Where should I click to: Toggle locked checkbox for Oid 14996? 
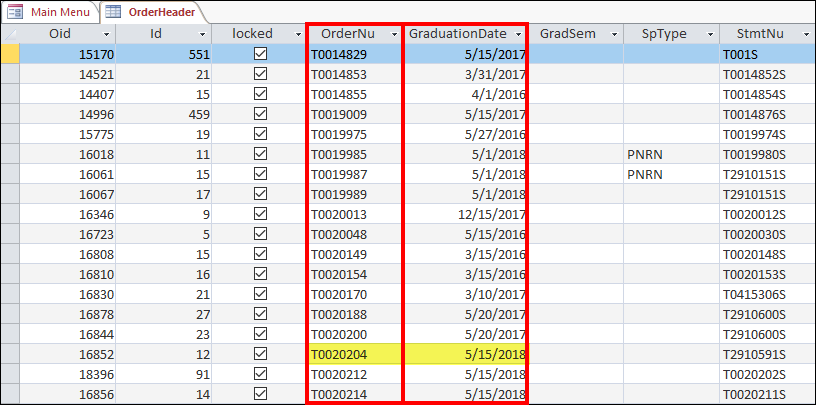coord(260,114)
